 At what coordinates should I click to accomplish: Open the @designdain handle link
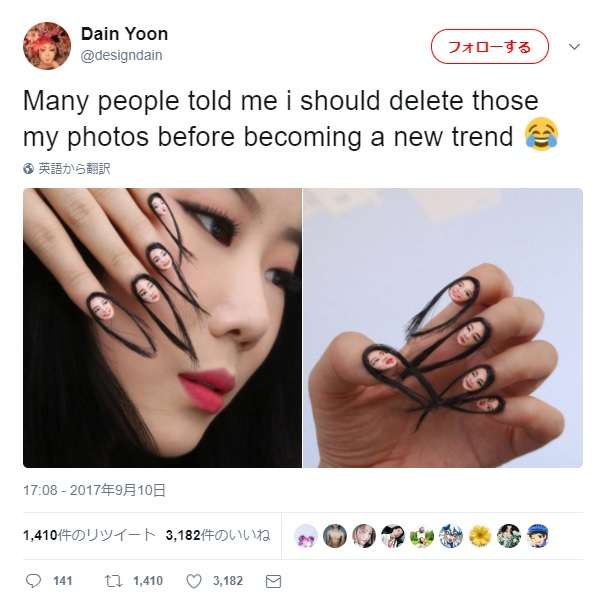[121, 55]
